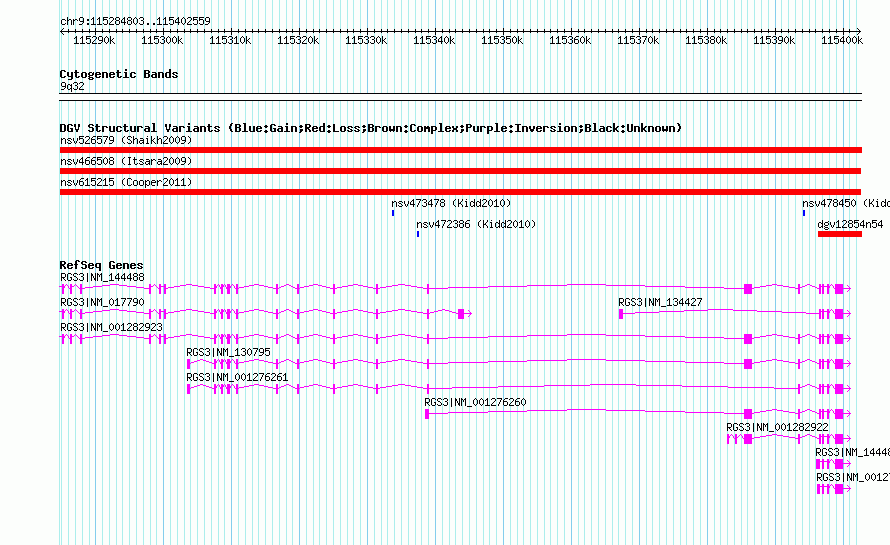Click the 115400k ruler tick label
Screen dimensions: 890x545
click(x=842, y=40)
